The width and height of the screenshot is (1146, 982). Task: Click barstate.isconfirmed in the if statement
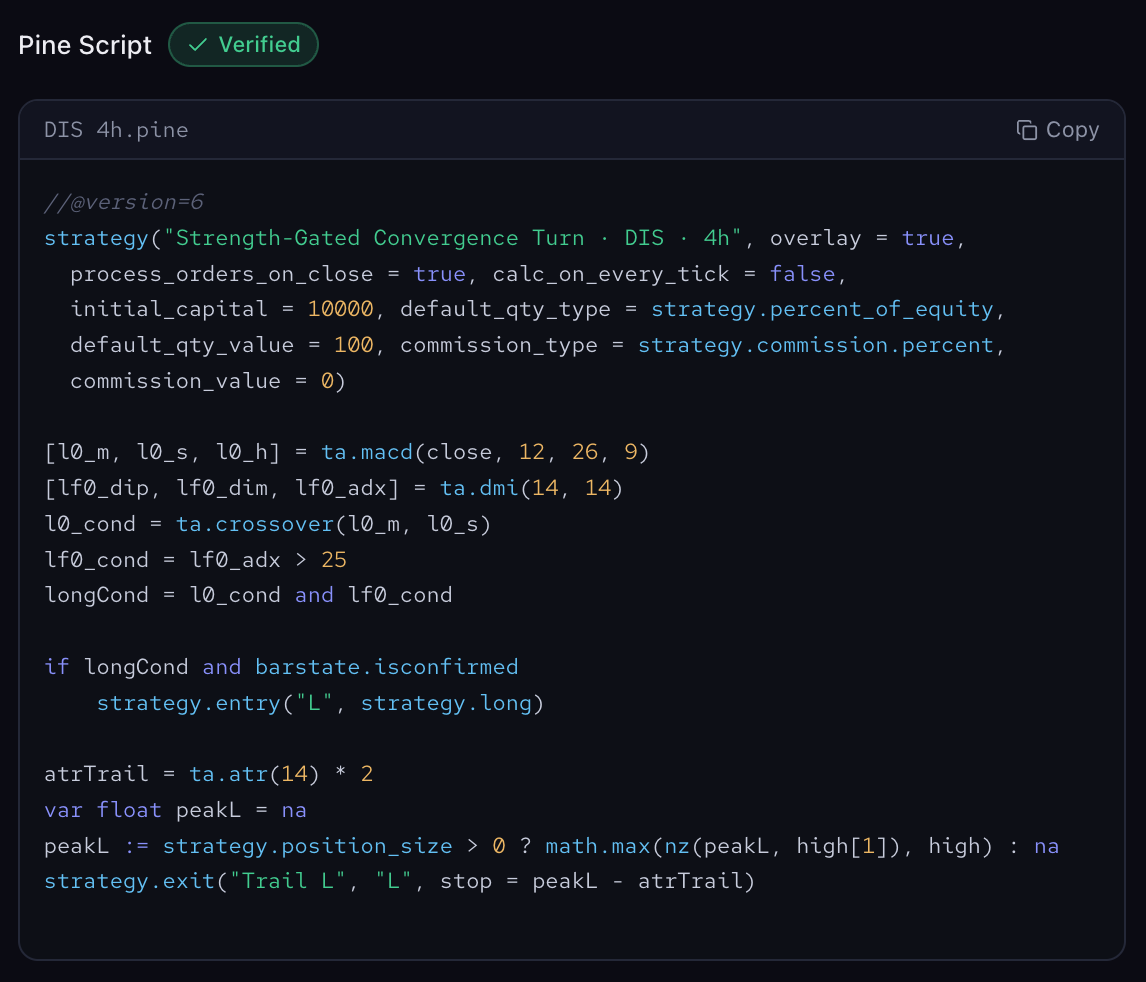pyautogui.click(x=387, y=667)
